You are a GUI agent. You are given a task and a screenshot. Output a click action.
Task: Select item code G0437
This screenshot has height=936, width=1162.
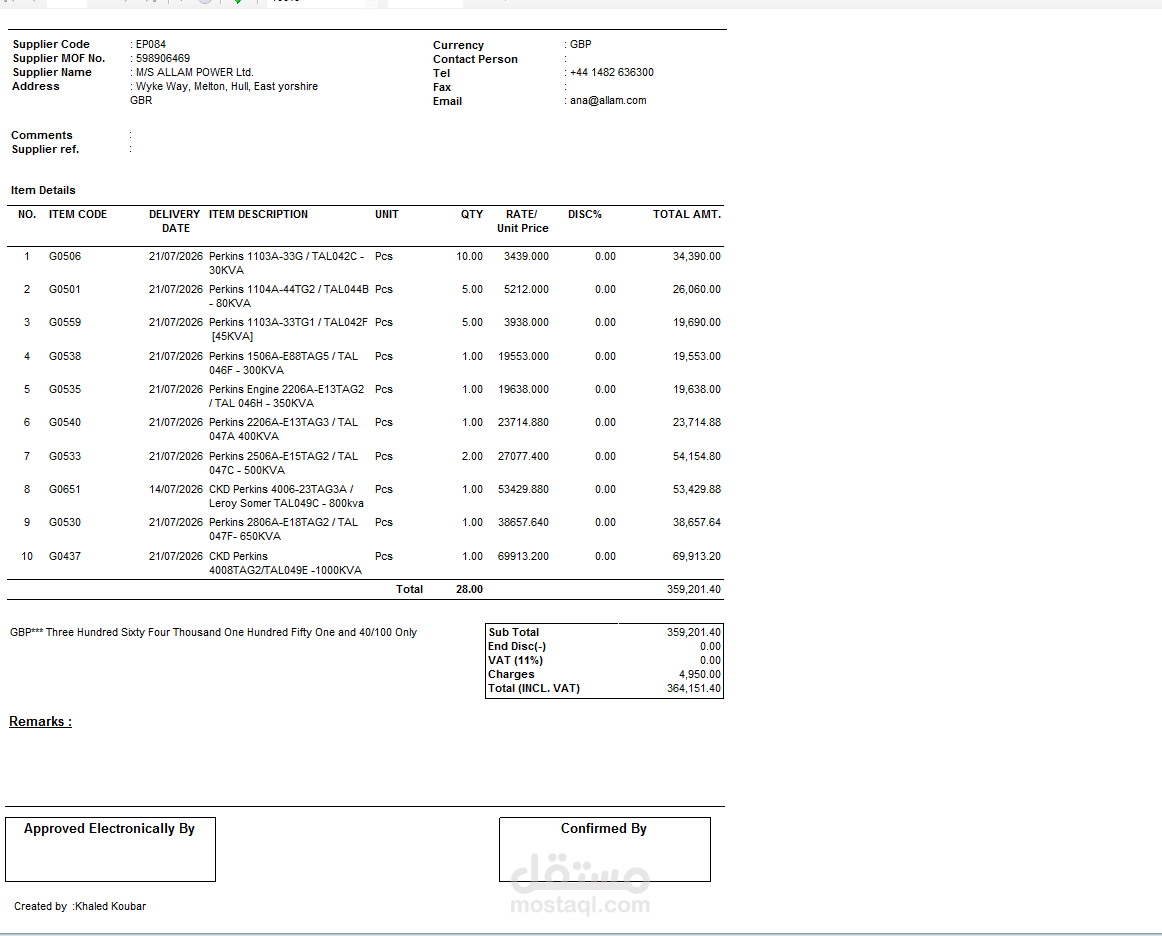pyautogui.click(x=65, y=557)
